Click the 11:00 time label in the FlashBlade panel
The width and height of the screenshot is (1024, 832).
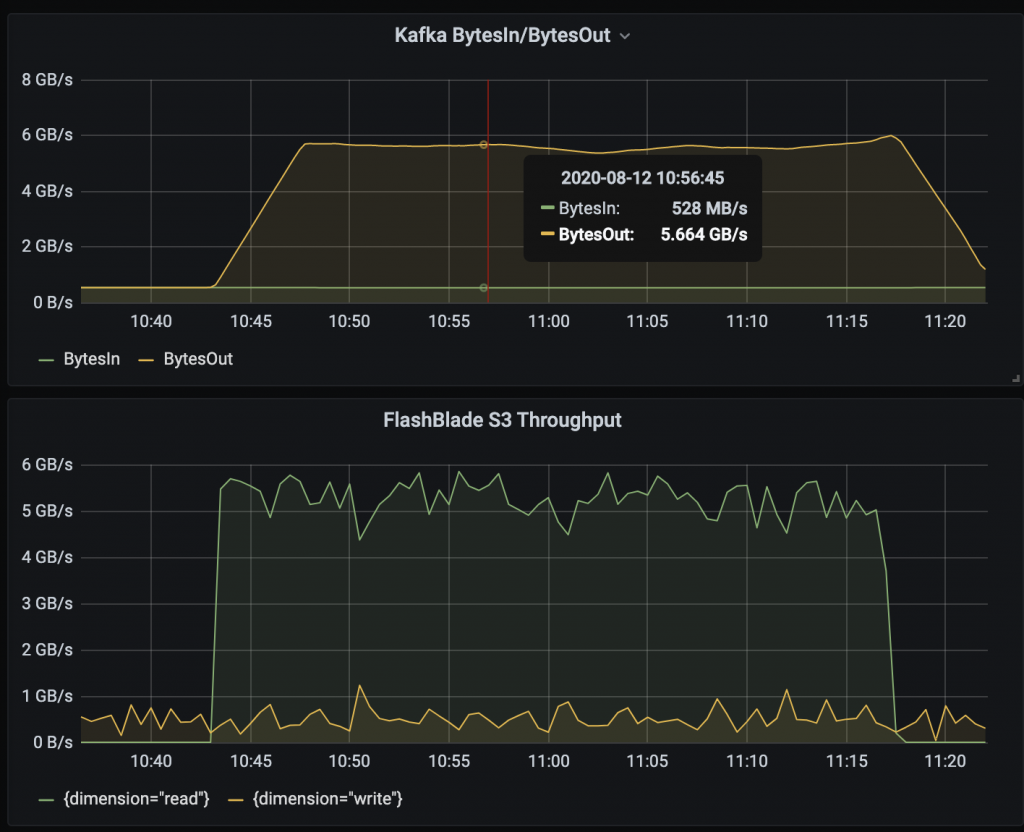[x=549, y=761]
